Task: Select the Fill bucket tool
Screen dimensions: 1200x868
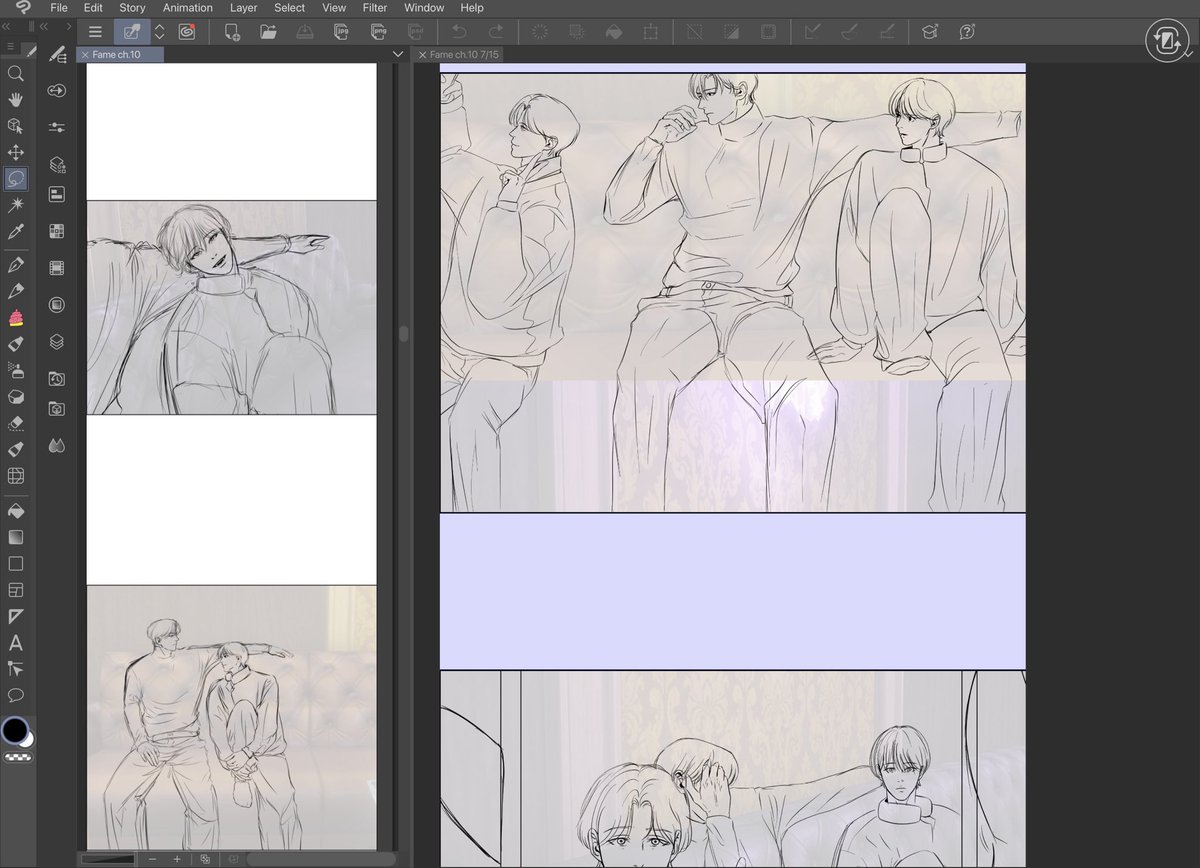Action: (15, 510)
